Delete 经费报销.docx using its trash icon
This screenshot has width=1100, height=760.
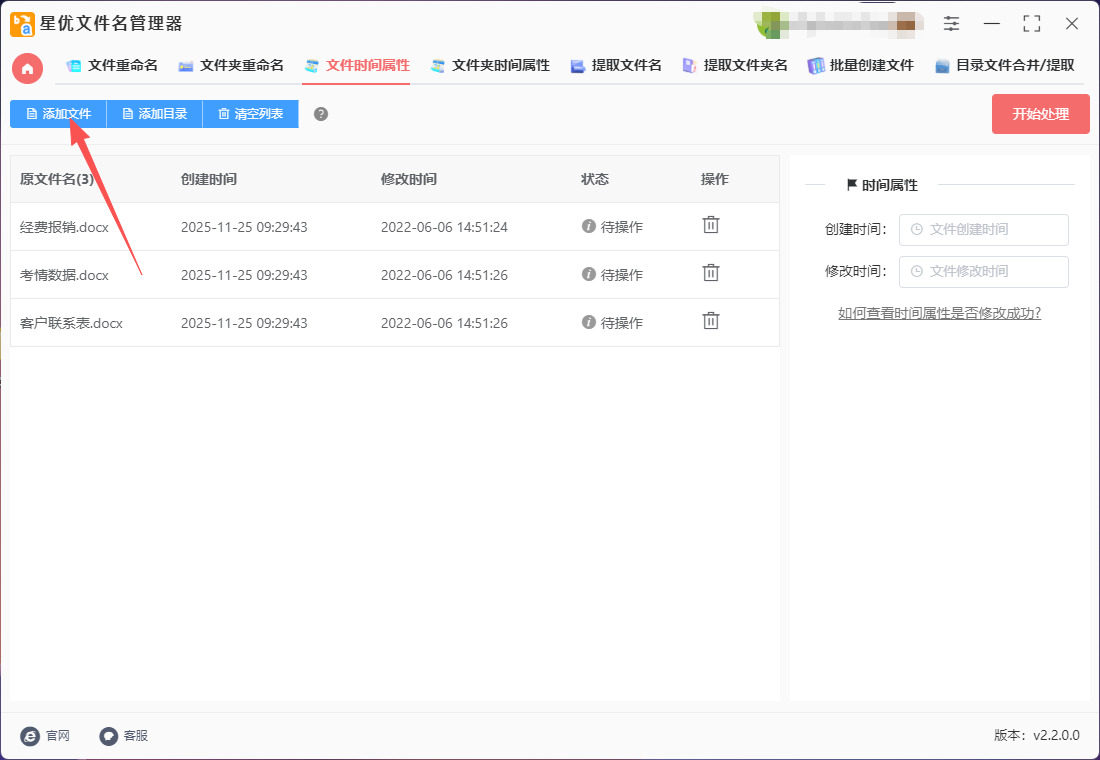[x=710, y=225]
